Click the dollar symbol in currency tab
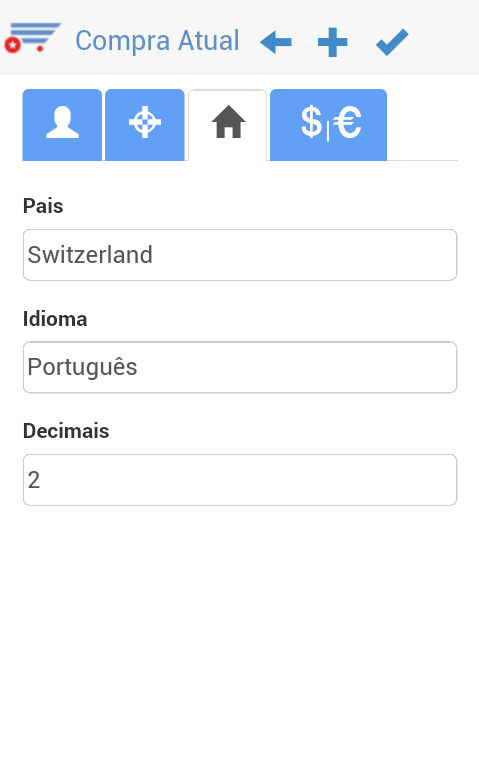The height and width of the screenshot is (760, 479). (x=311, y=122)
